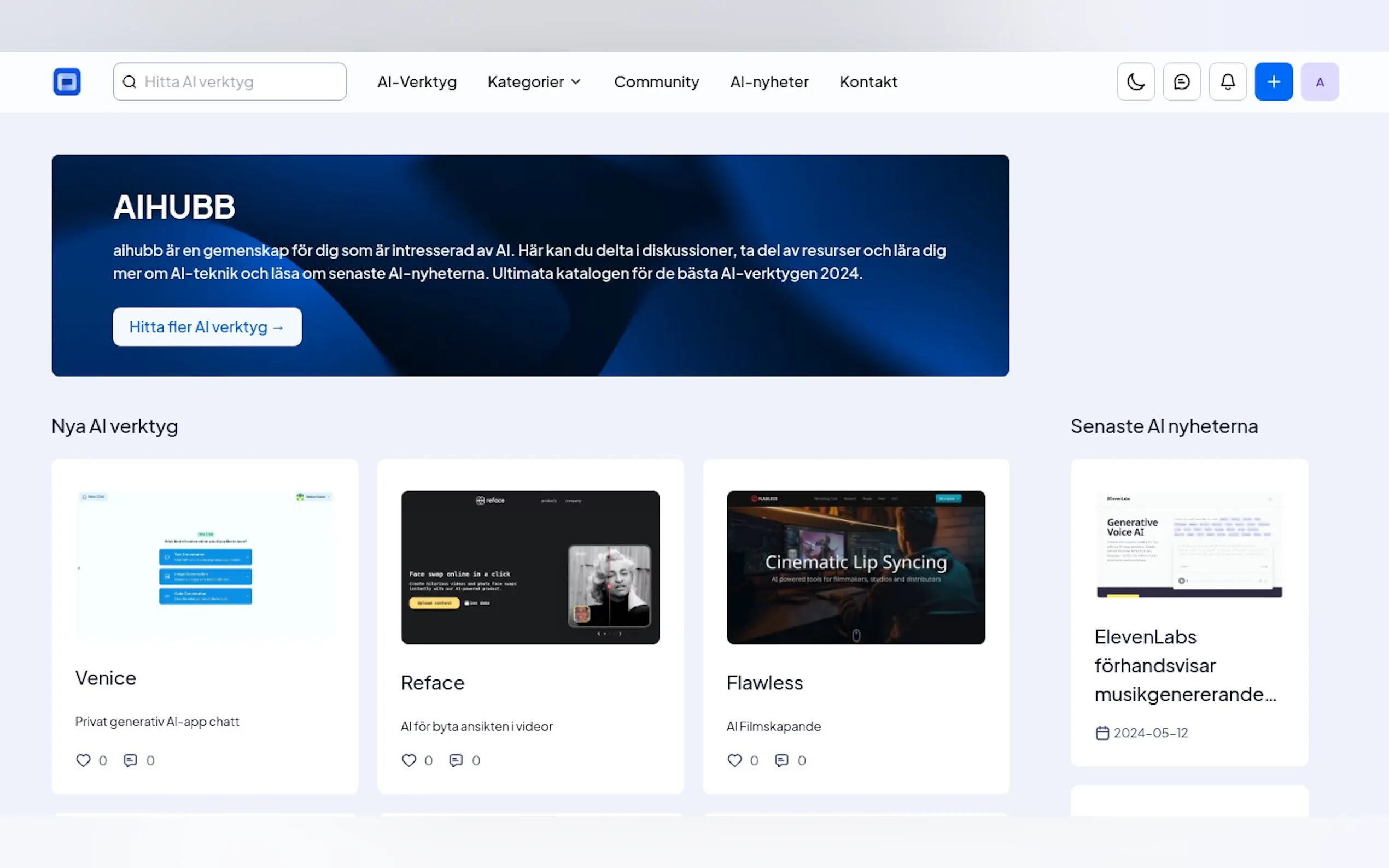Open the user avatar A menu
Viewport: 1389px width, 868px height.
(x=1319, y=81)
